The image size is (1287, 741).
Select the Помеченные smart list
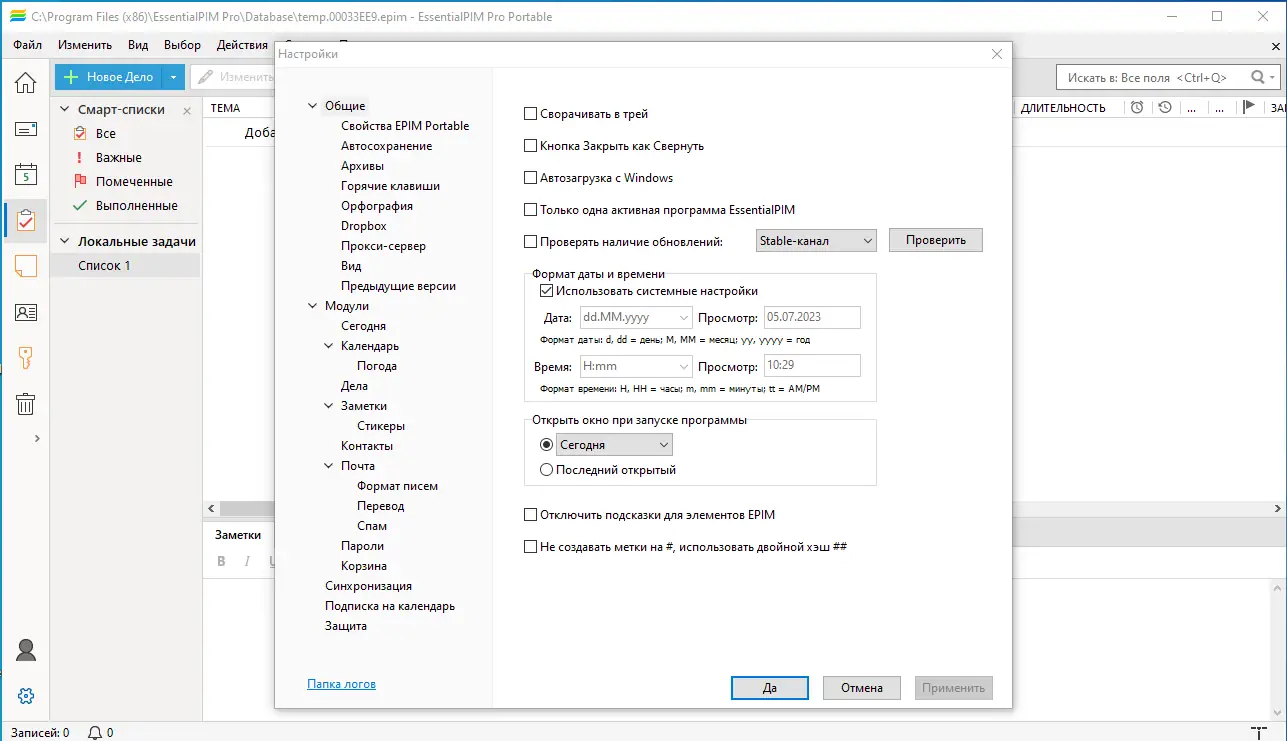pos(134,181)
